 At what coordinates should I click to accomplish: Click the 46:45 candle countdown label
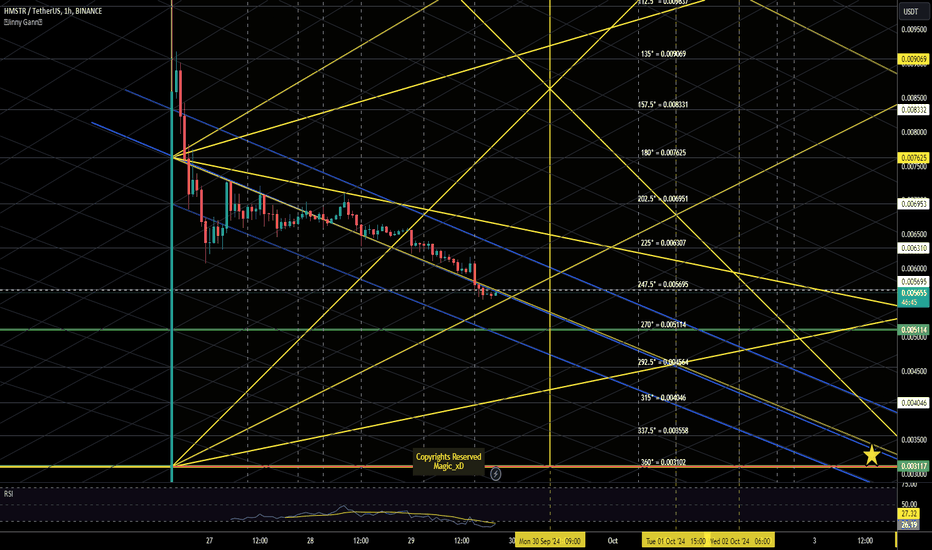(x=909, y=302)
